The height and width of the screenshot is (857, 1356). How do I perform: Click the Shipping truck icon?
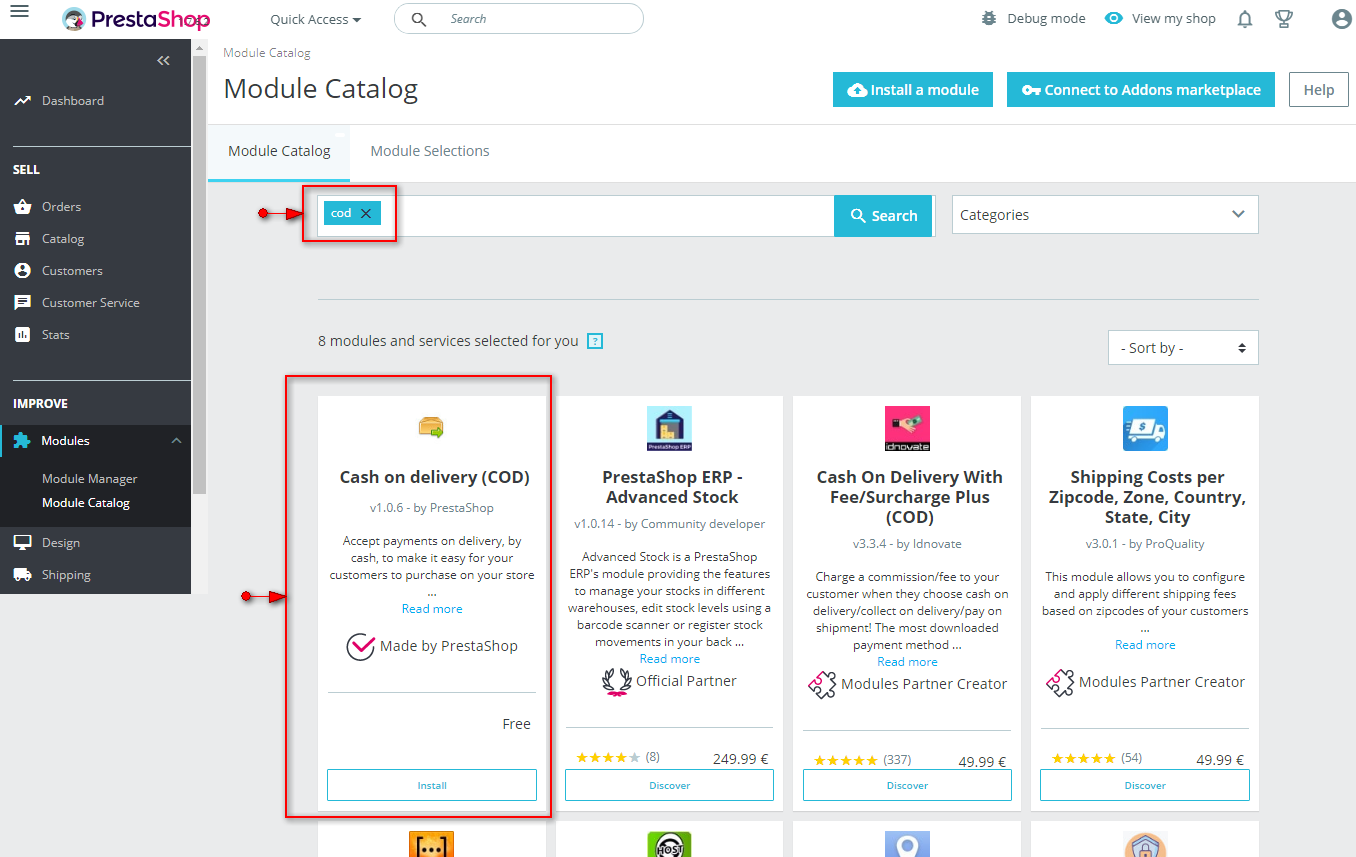click(22, 575)
